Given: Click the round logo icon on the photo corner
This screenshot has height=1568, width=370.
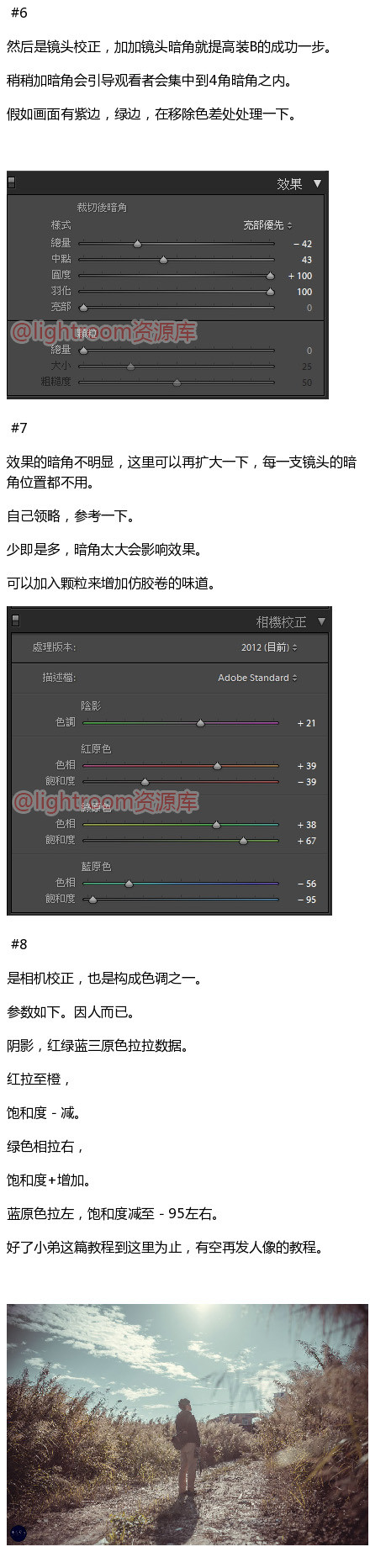Looking at the screenshot, I should tap(18, 1533).
